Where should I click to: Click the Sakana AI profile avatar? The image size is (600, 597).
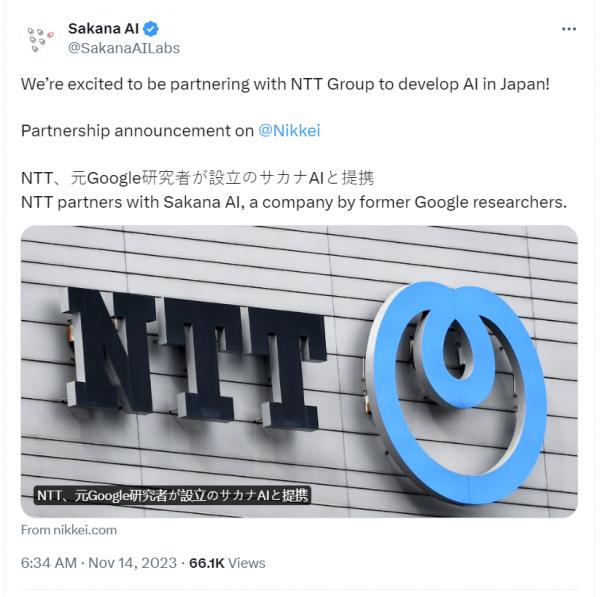tap(39, 38)
